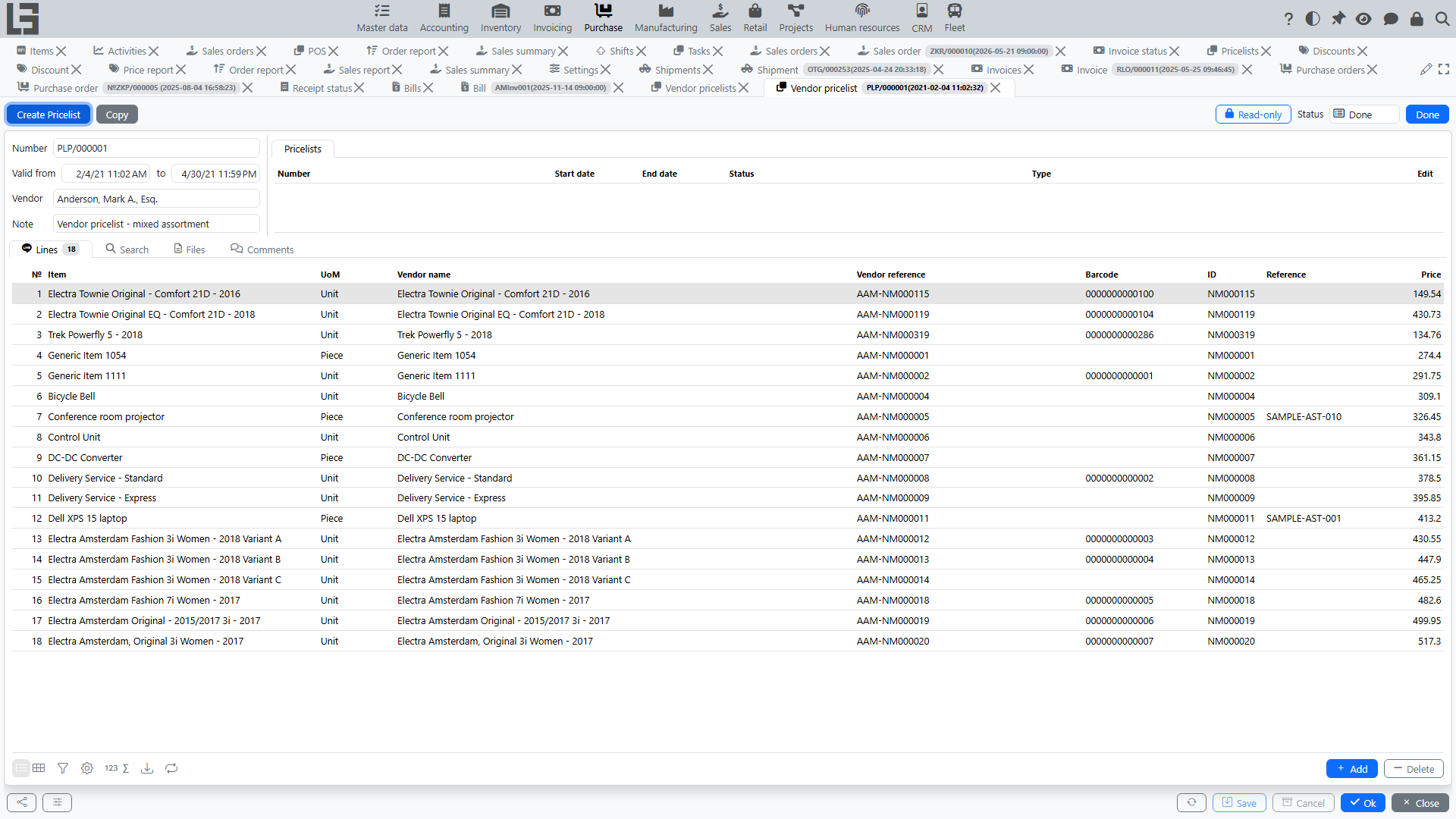Open the Fleet module
This screenshot has width=1456, height=819.
tap(955, 18)
